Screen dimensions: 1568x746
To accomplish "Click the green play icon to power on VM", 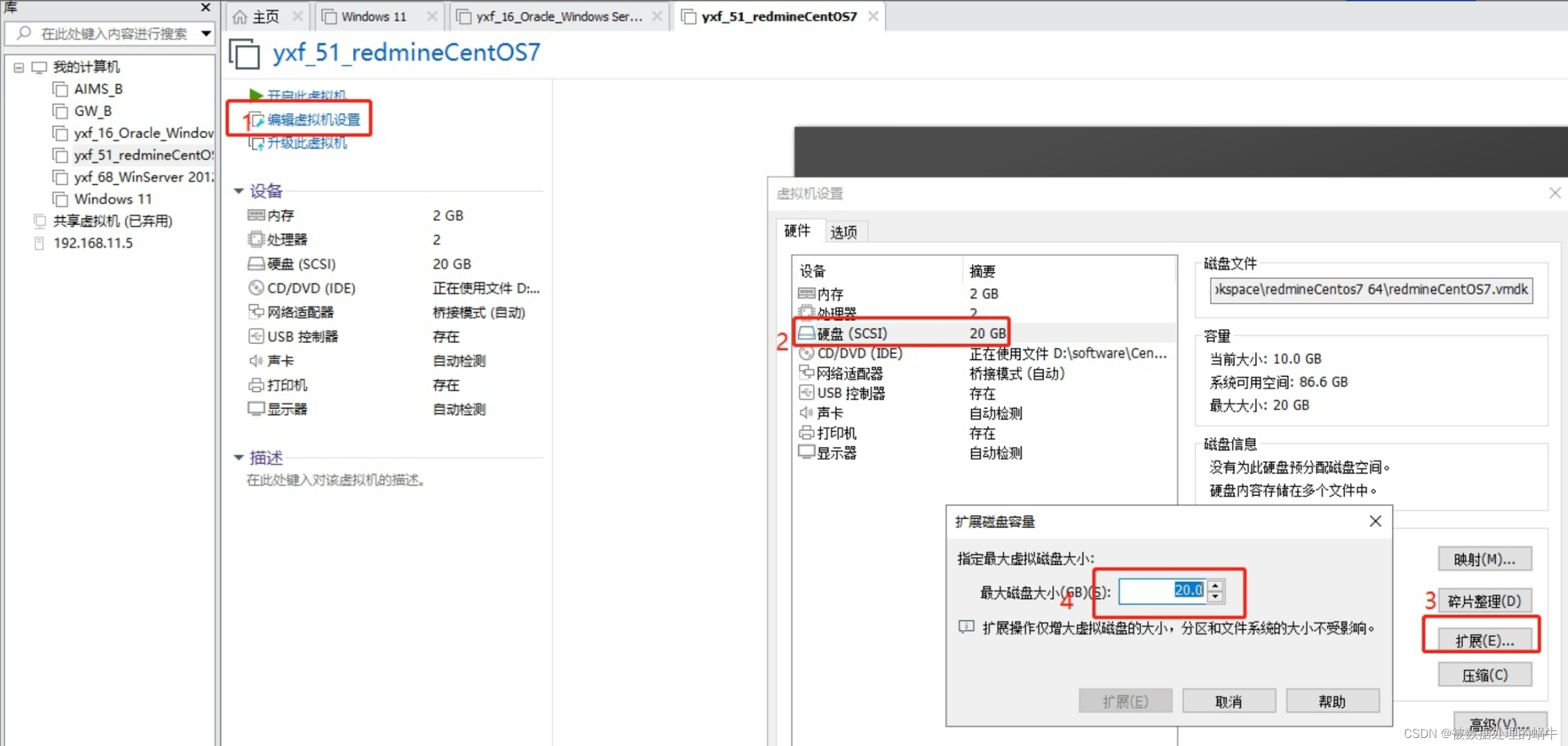I will [256, 94].
